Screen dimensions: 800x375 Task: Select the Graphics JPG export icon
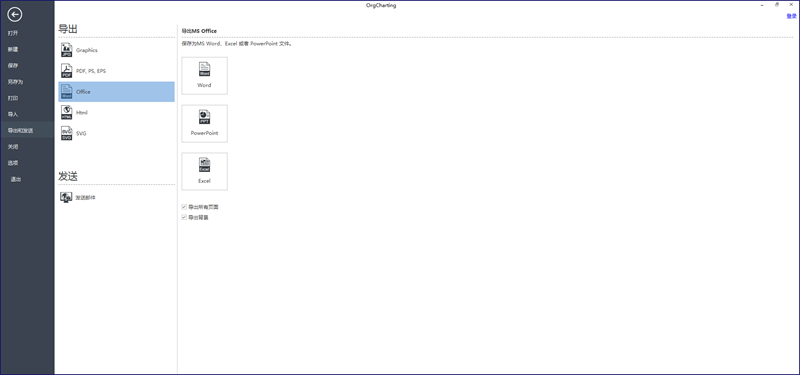(67, 50)
